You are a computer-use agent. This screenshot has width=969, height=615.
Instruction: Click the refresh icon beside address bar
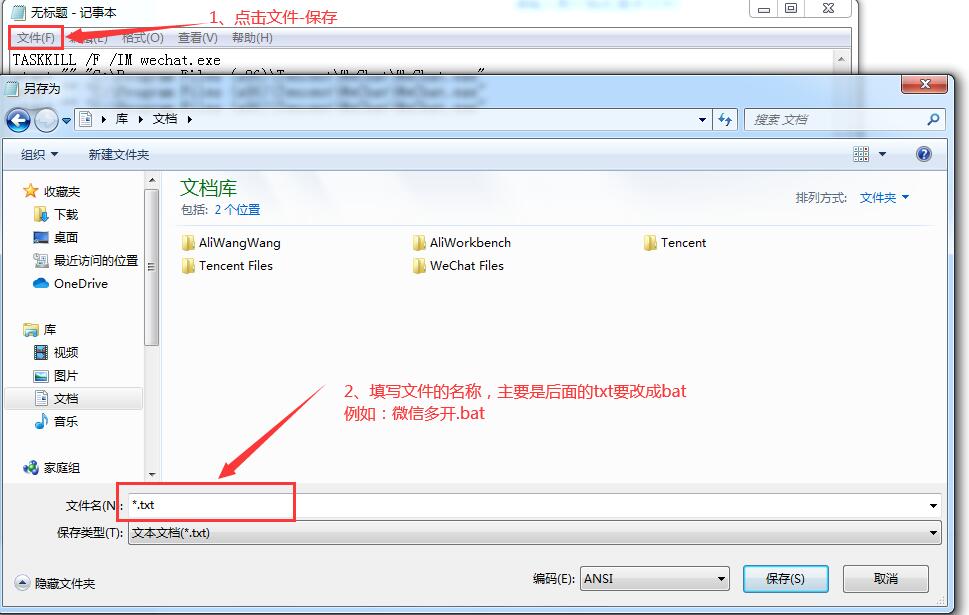coord(725,119)
